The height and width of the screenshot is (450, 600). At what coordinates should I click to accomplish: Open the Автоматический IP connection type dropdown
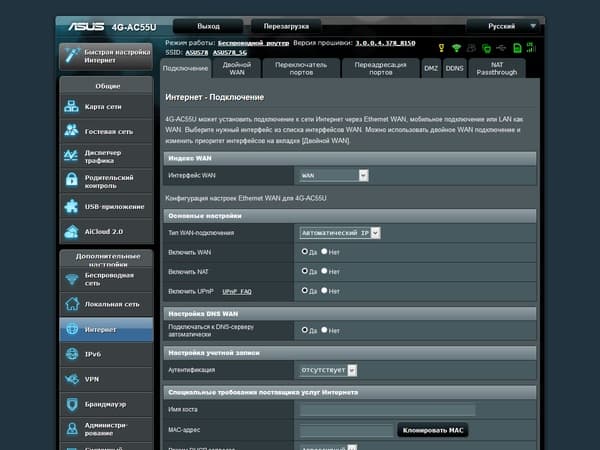point(340,233)
